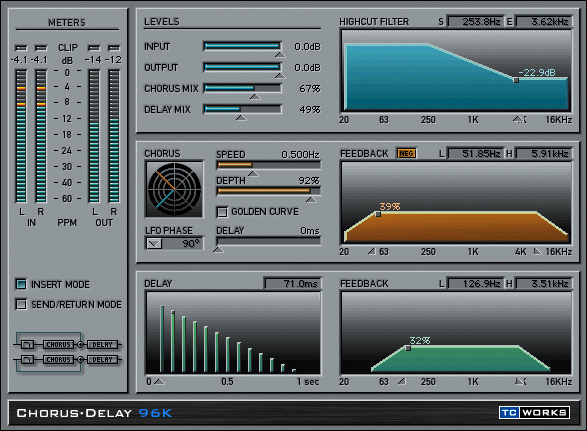Click right input clip indicator

pyautogui.click(x=41, y=48)
